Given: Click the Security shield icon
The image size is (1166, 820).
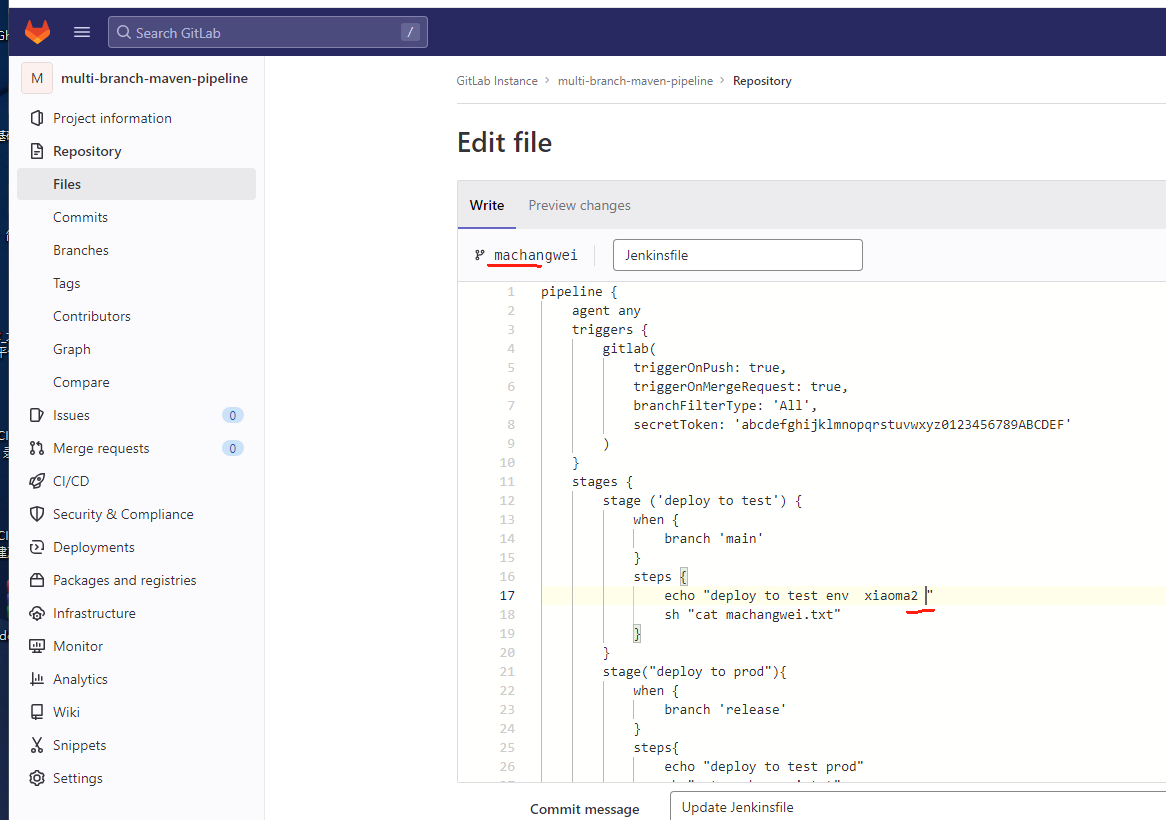Looking at the screenshot, I should click(36, 514).
